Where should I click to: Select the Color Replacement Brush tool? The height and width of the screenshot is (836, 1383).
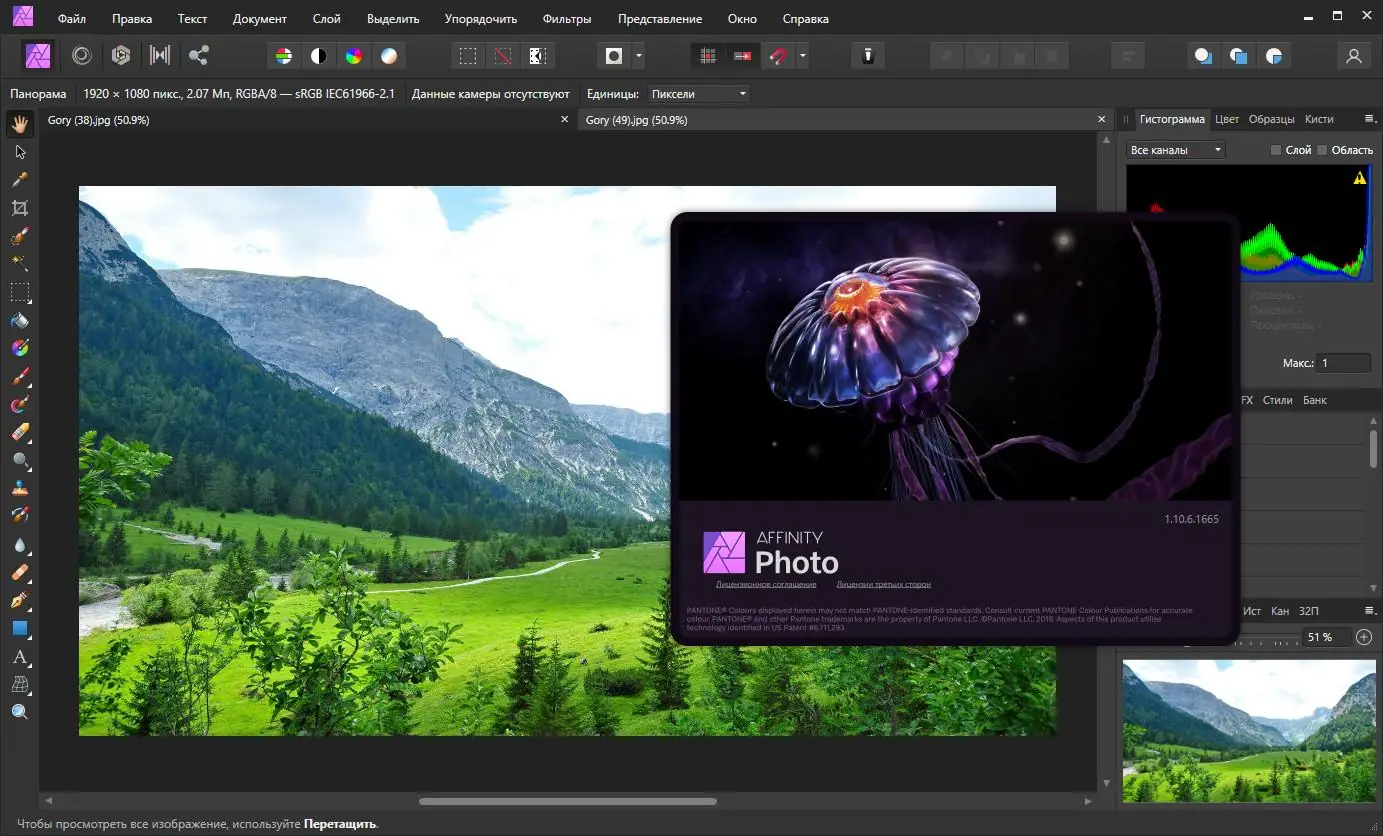pos(19,405)
